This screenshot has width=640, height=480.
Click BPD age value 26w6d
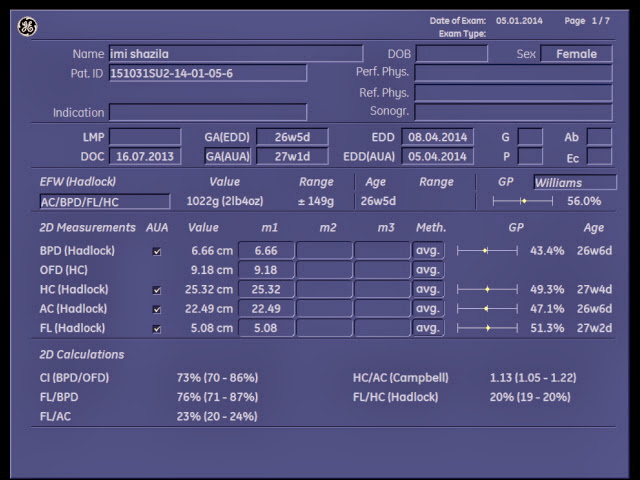(594, 251)
